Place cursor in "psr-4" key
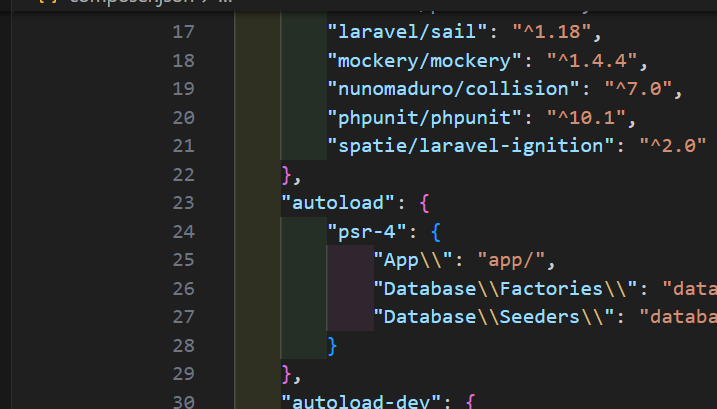The height and width of the screenshot is (409, 717). [367, 232]
